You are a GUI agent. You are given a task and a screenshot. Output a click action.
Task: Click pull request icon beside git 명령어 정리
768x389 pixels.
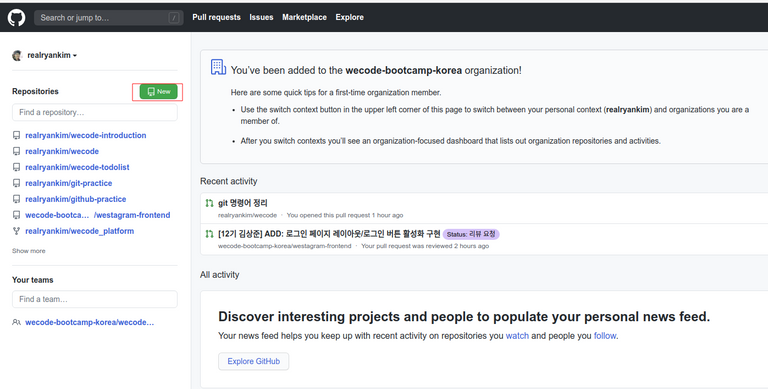pyautogui.click(x=210, y=203)
